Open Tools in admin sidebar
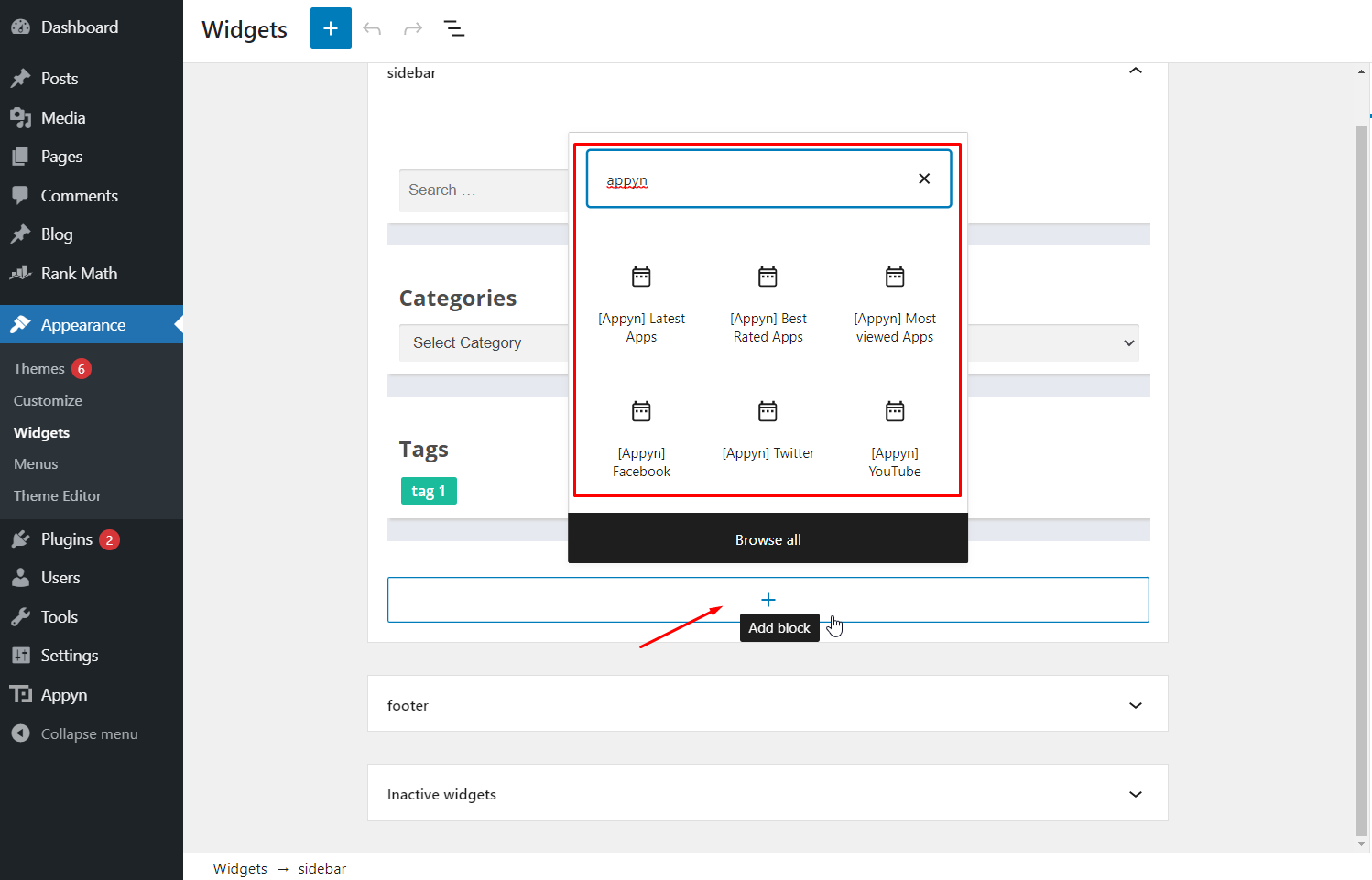Viewport: 1372px width, 880px height. [92, 617]
